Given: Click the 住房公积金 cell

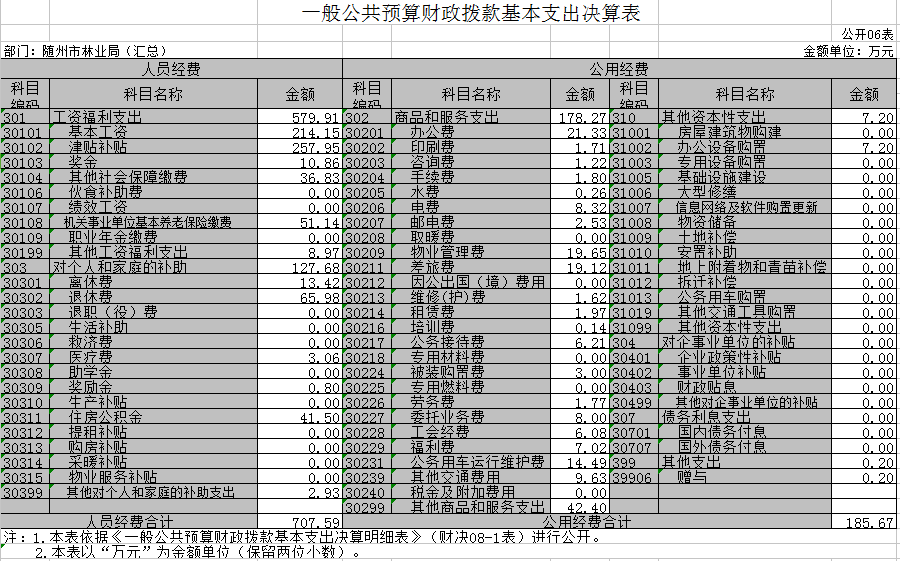Looking at the screenshot, I should pos(105,417).
